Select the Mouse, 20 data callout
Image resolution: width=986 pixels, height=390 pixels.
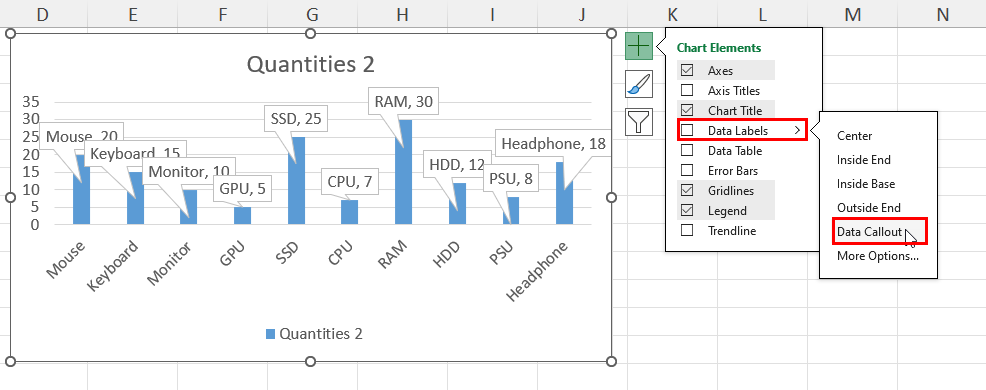coord(82,136)
